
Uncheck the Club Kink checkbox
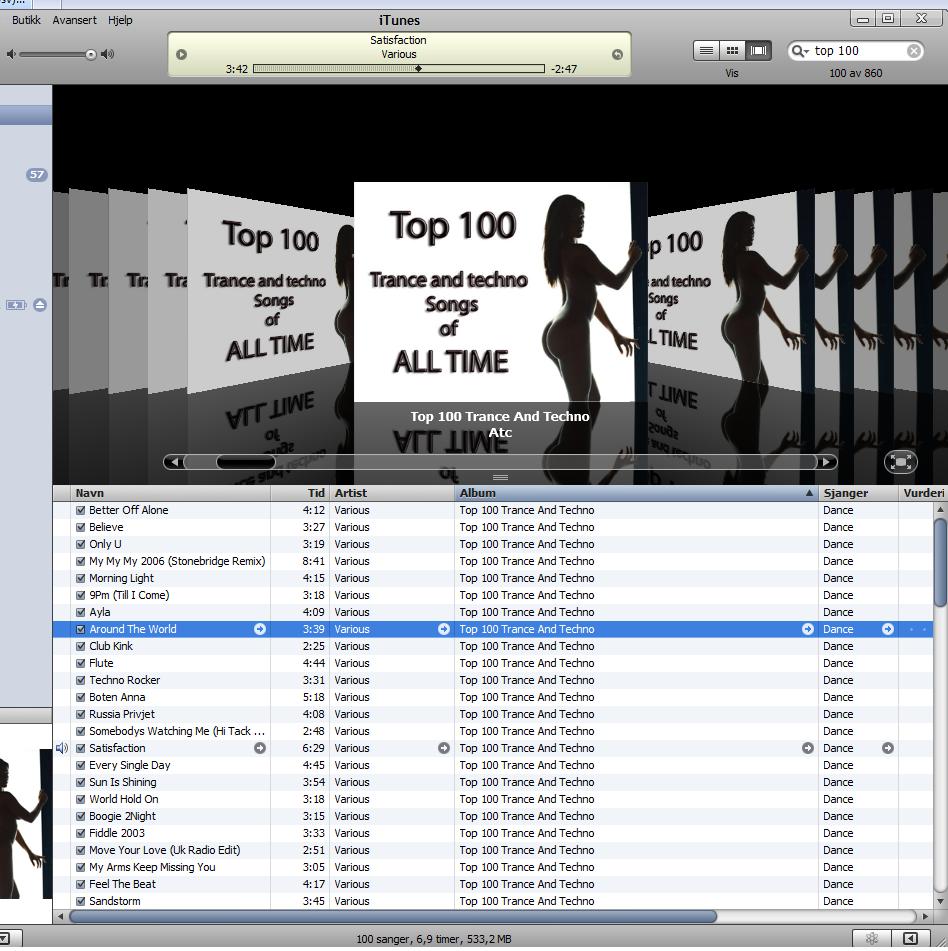pyautogui.click(x=81, y=646)
